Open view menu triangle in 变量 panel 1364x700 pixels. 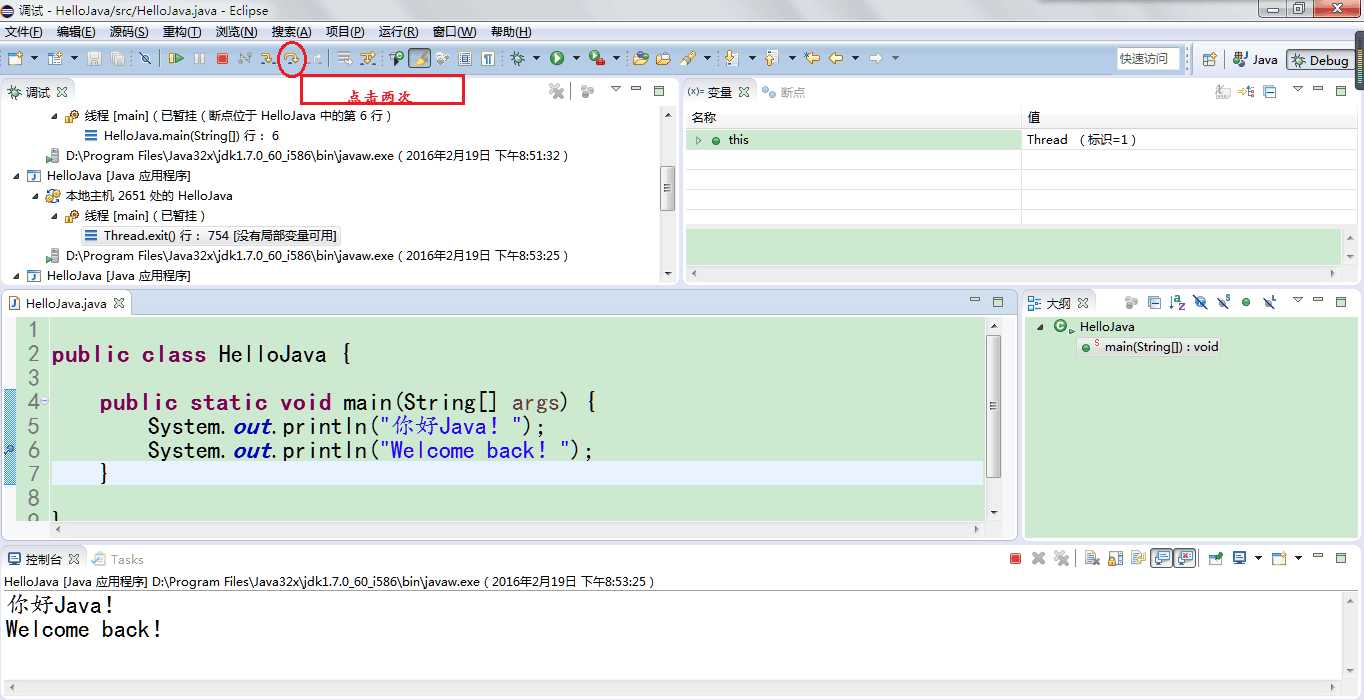1298,90
